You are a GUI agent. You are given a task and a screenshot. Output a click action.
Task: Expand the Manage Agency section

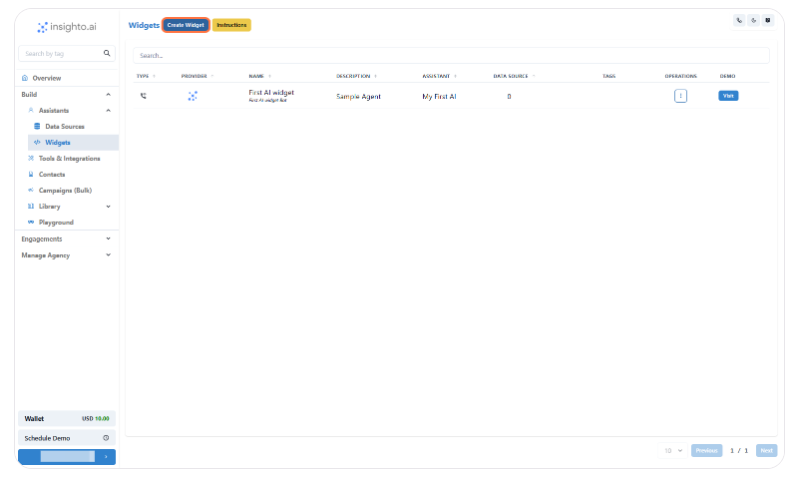point(66,255)
